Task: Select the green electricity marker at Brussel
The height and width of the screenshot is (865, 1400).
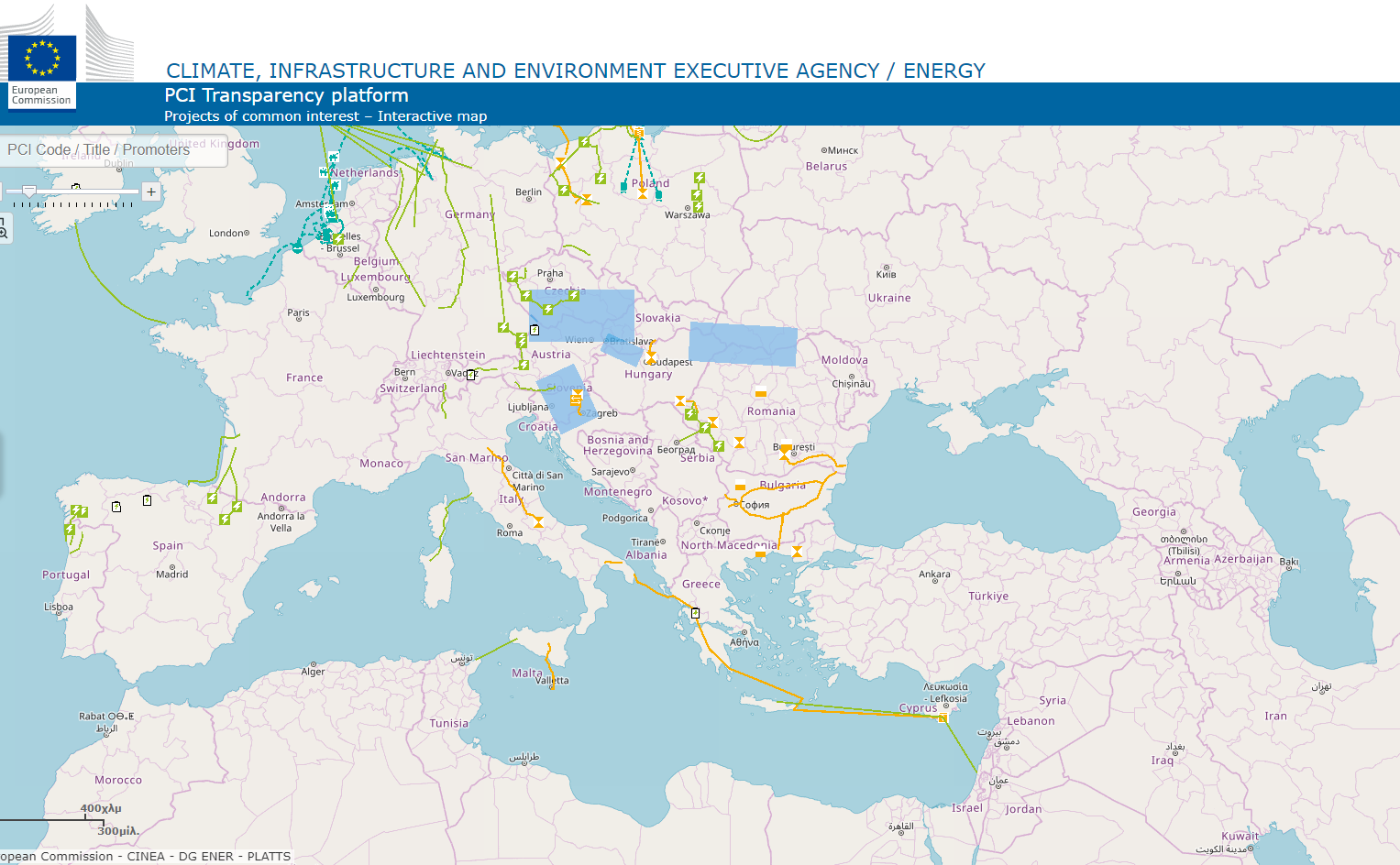Action: click(x=338, y=239)
